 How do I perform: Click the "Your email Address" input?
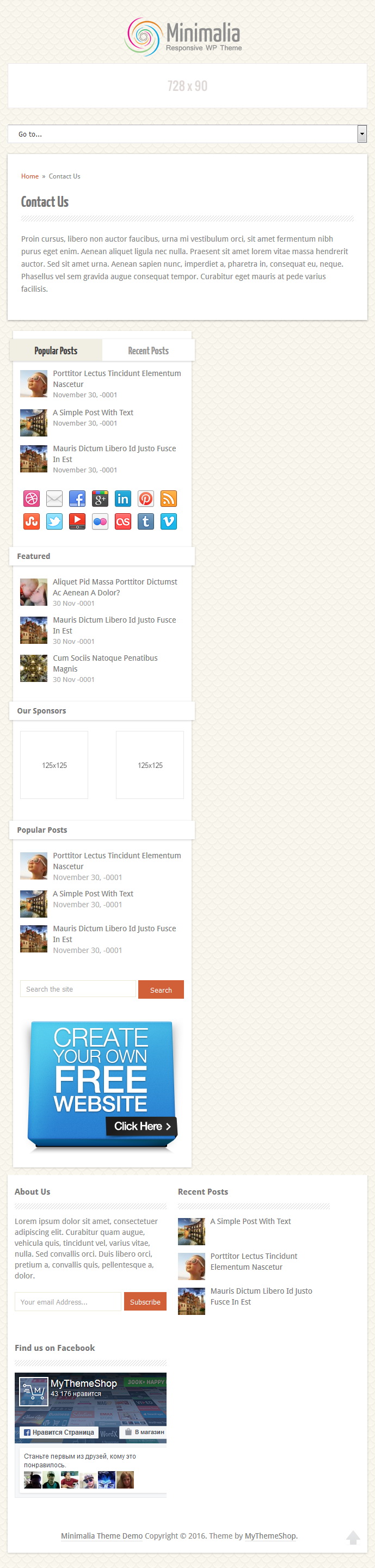point(68,1301)
